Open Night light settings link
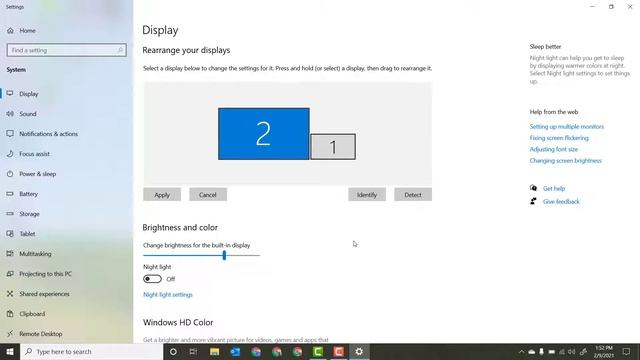Image resolution: width=640 pixels, height=360 pixels. 168,295
